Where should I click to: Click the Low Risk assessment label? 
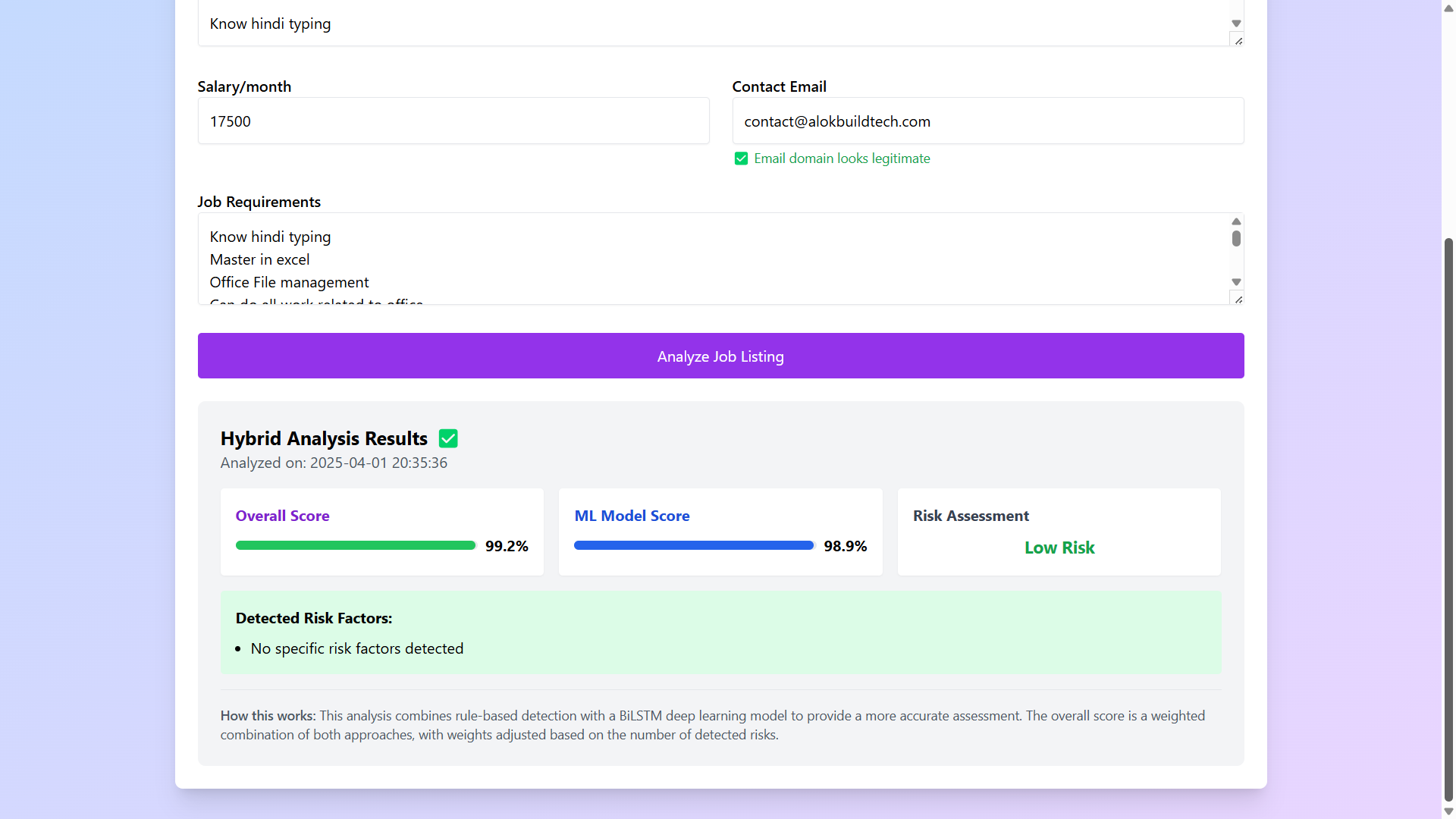pyautogui.click(x=1059, y=548)
